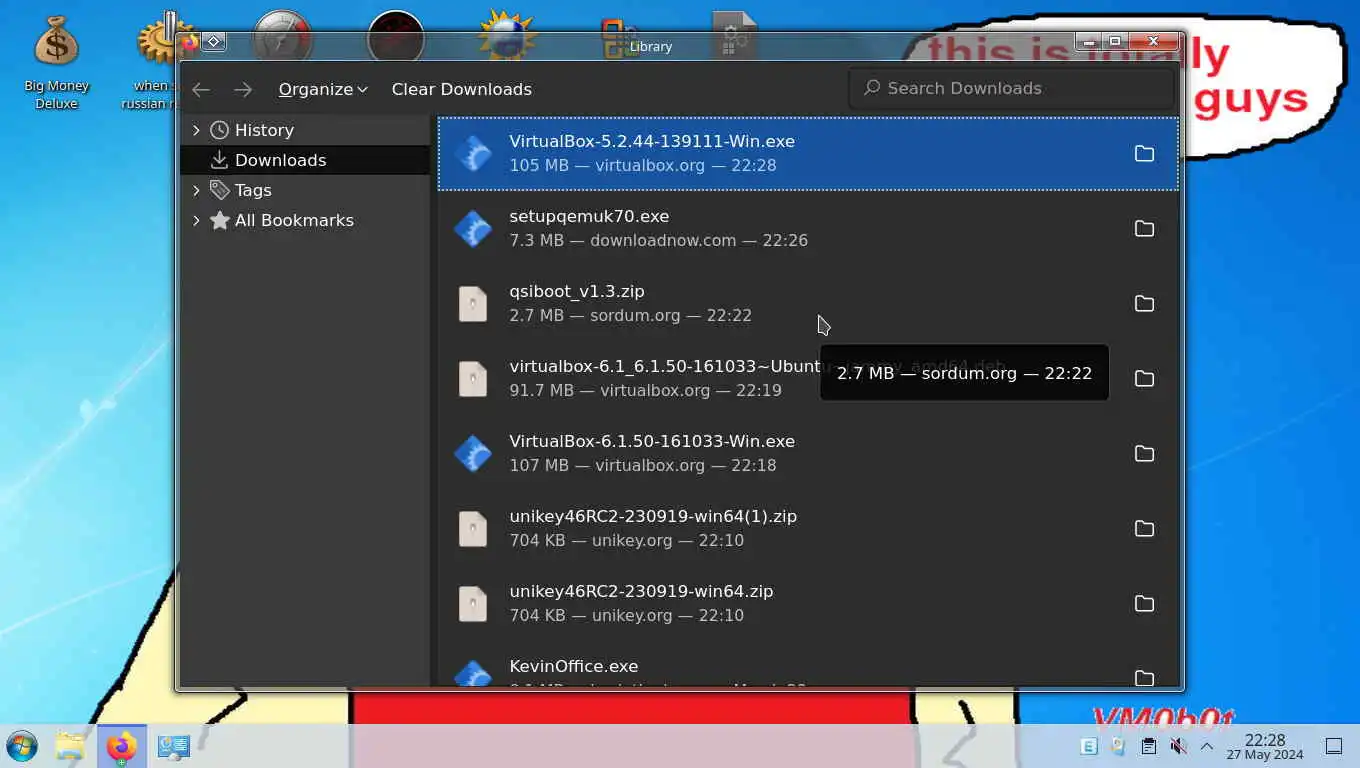Open containing folder for VirtualBox-5.2.44-139111-Win.exe
Screen dimensions: 1360x768
coord(1144,153)
